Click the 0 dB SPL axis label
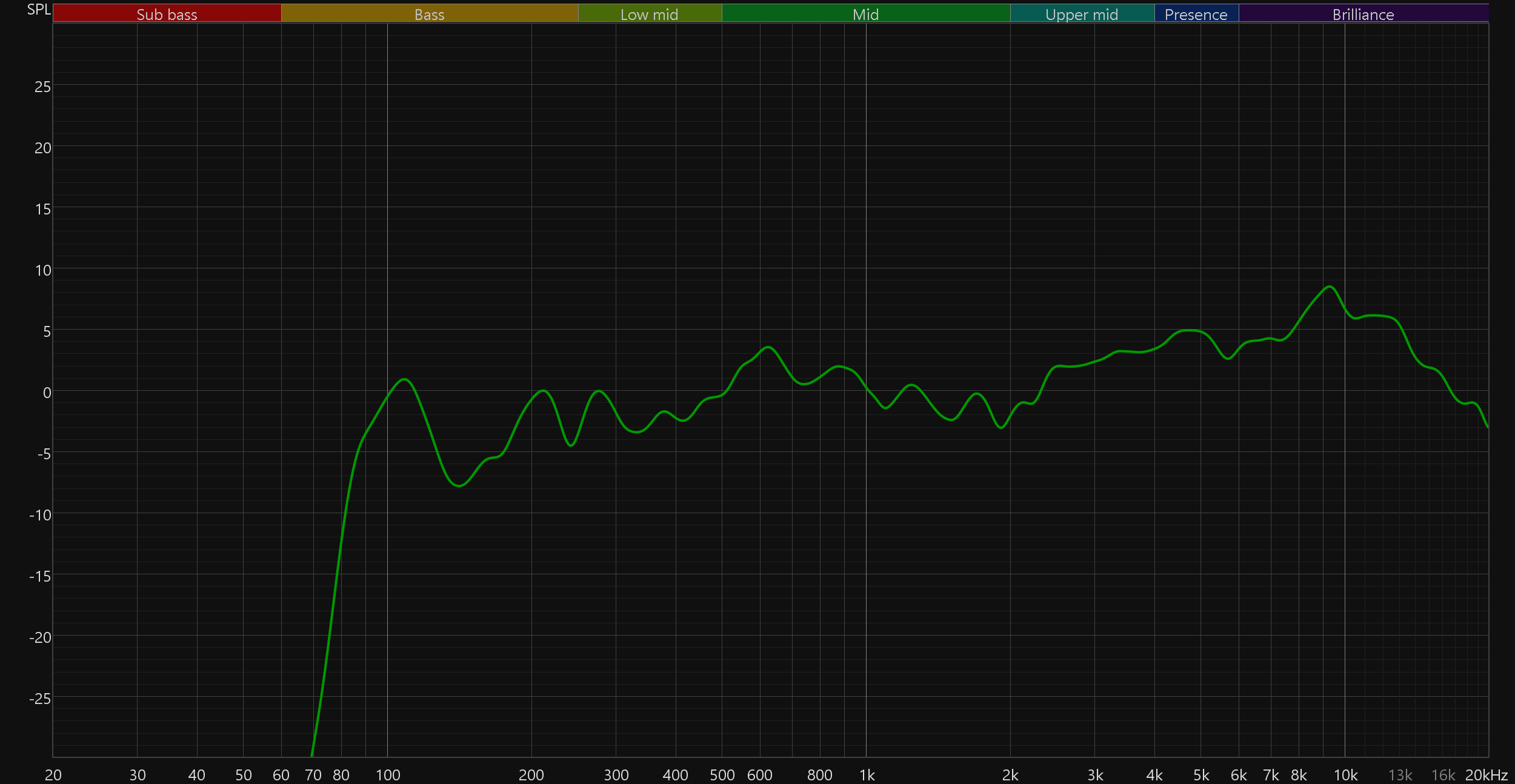Screen dimensions: 1515x784 pos(47,393)
